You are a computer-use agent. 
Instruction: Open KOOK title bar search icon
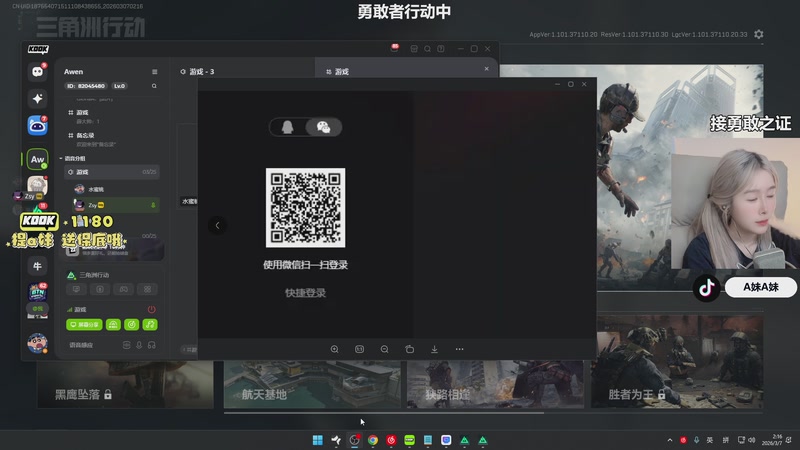pos(428,48)
